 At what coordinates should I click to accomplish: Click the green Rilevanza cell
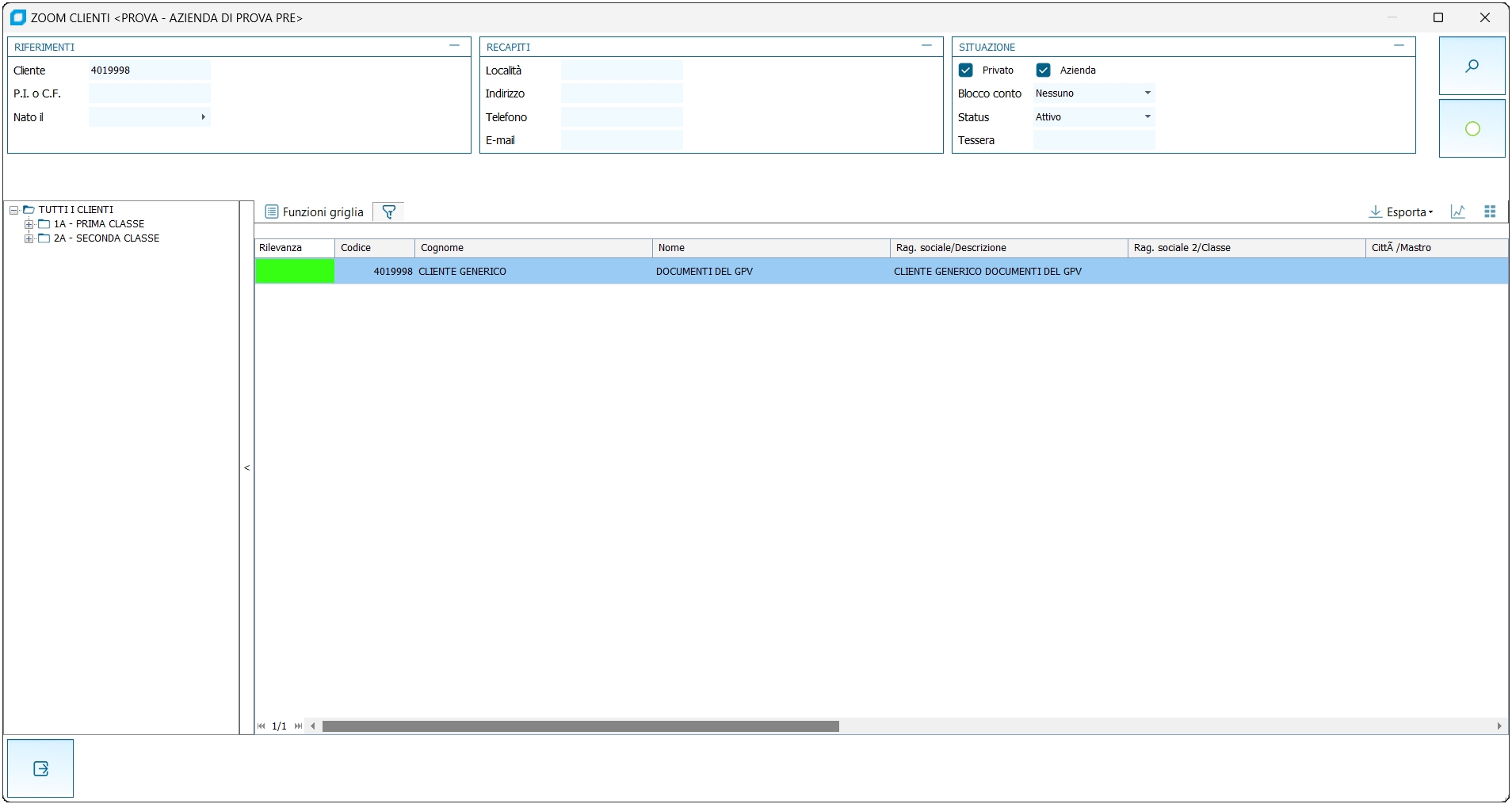[x=294, y=271]
